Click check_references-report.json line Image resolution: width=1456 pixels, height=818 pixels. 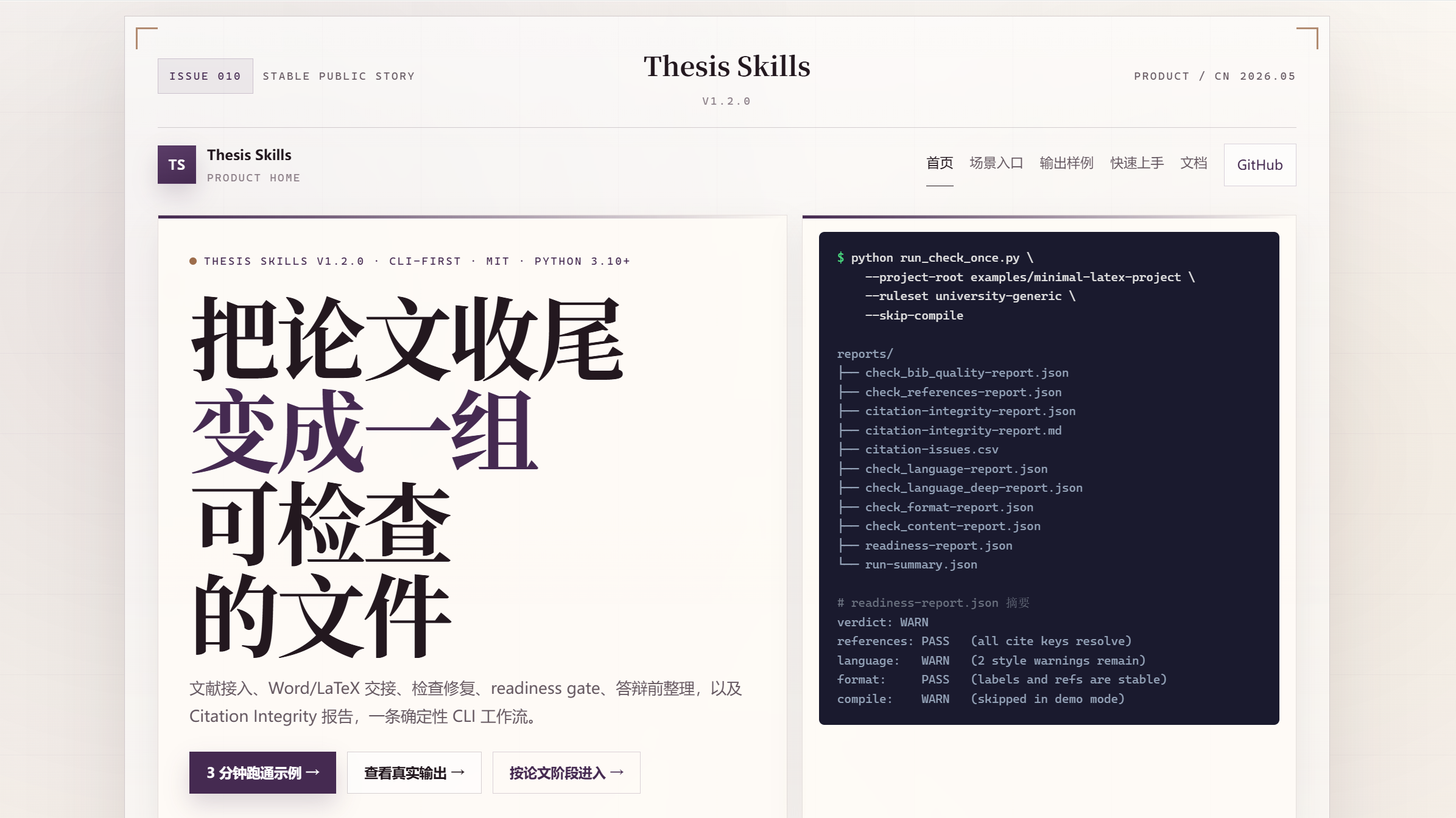pos(963,392)
